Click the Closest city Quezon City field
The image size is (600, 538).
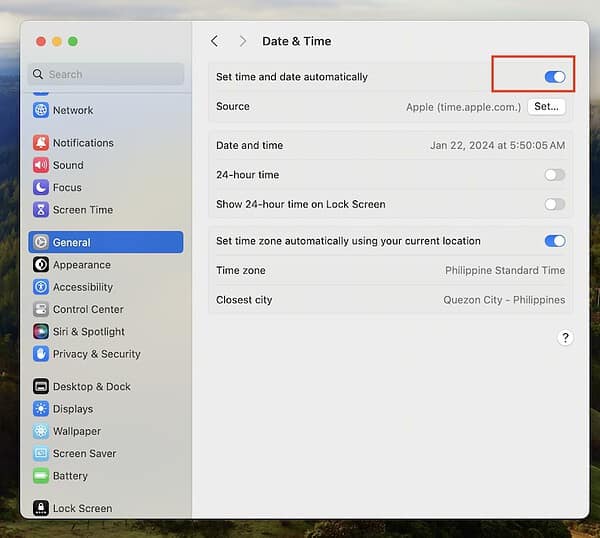504,300
